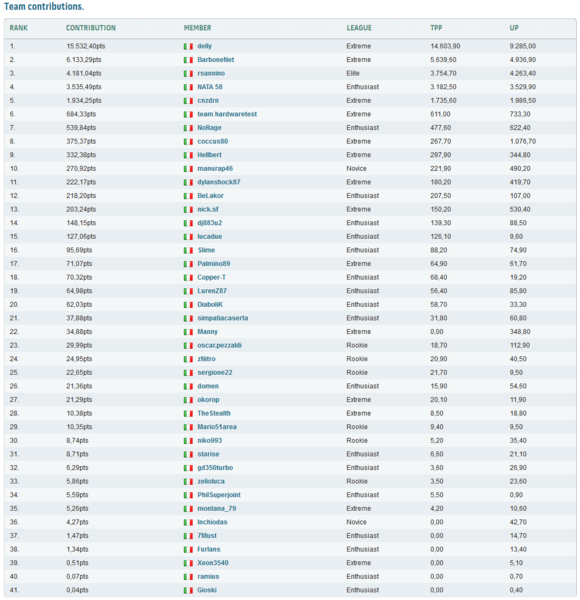The image size is (580, 600).
Task: Open member profile NATA 58
Action: pyautogui.click(x=210, y=87)
